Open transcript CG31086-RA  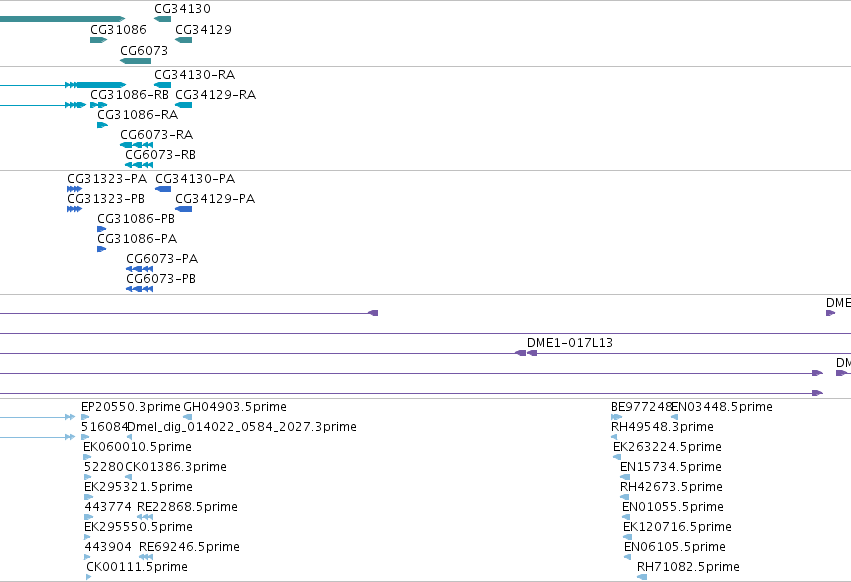102,125
